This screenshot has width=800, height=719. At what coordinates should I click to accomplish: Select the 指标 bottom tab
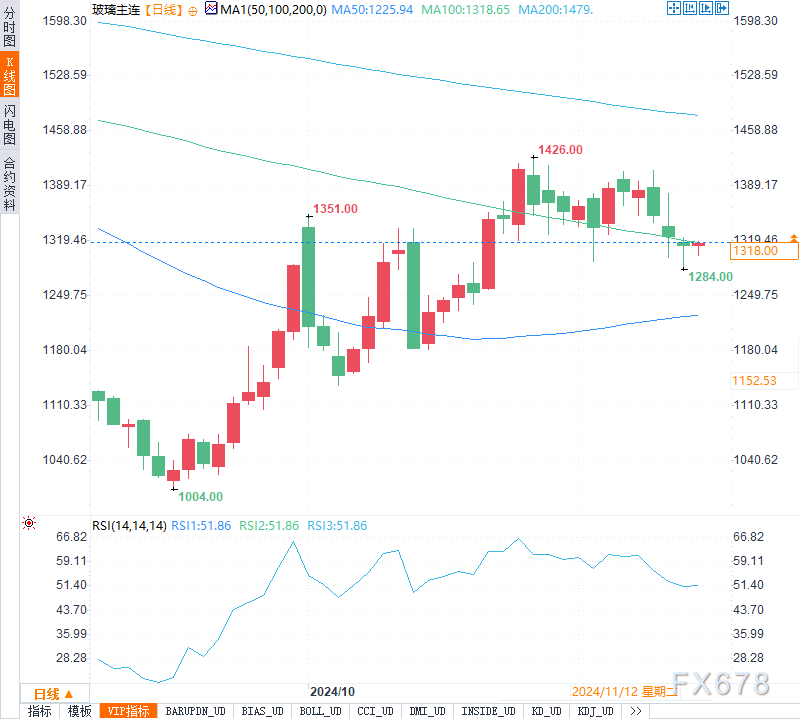[39, 711]
